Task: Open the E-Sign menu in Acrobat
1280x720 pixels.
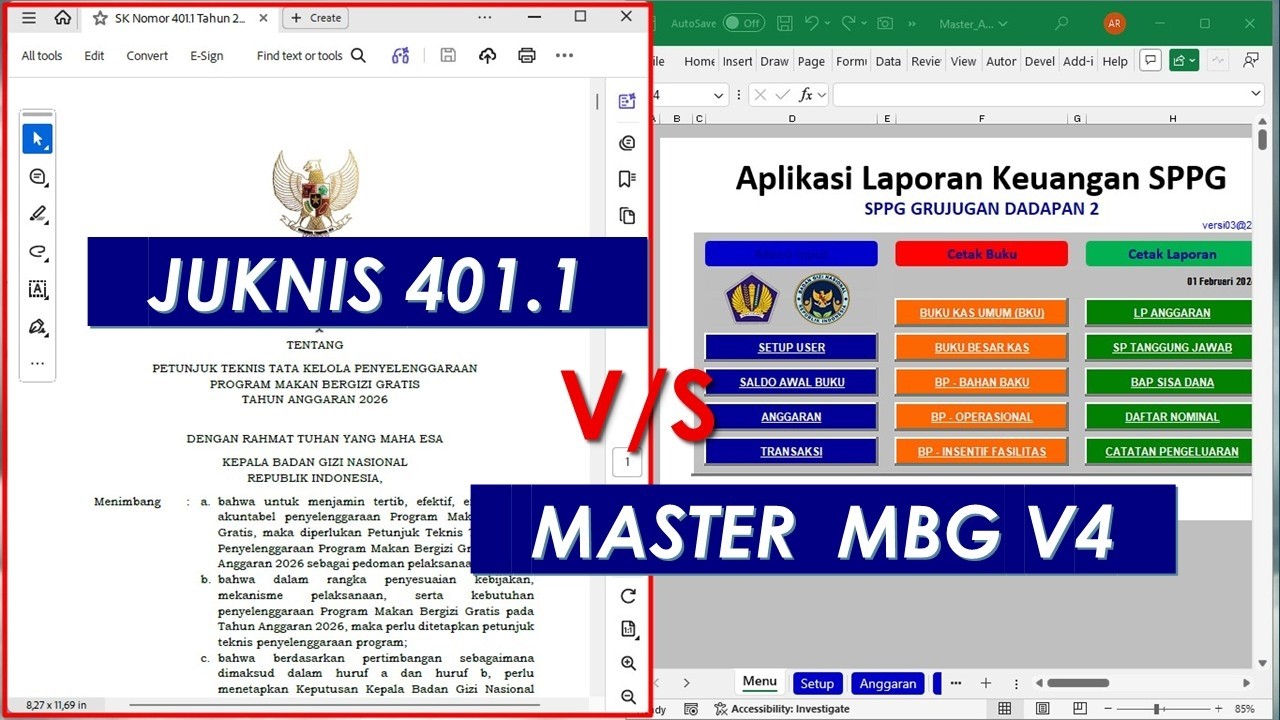Action: [207, 56]
